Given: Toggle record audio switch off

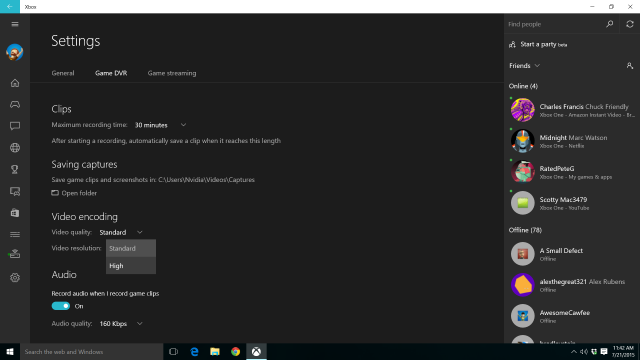Looking at the screenshot, I should (x=61, y=306).
